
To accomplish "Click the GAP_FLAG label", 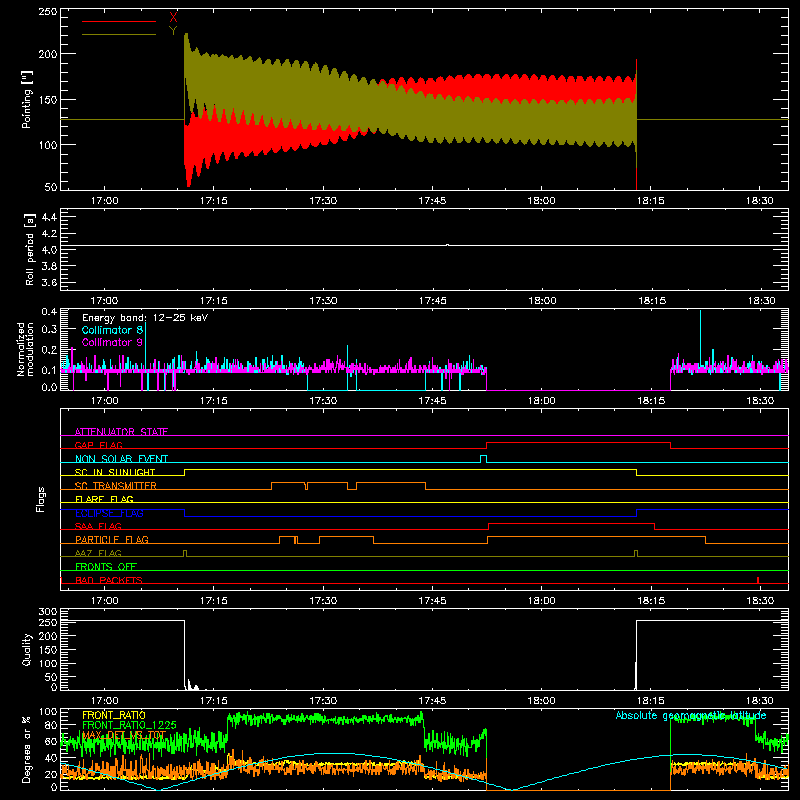I will (x=99, y=445).
